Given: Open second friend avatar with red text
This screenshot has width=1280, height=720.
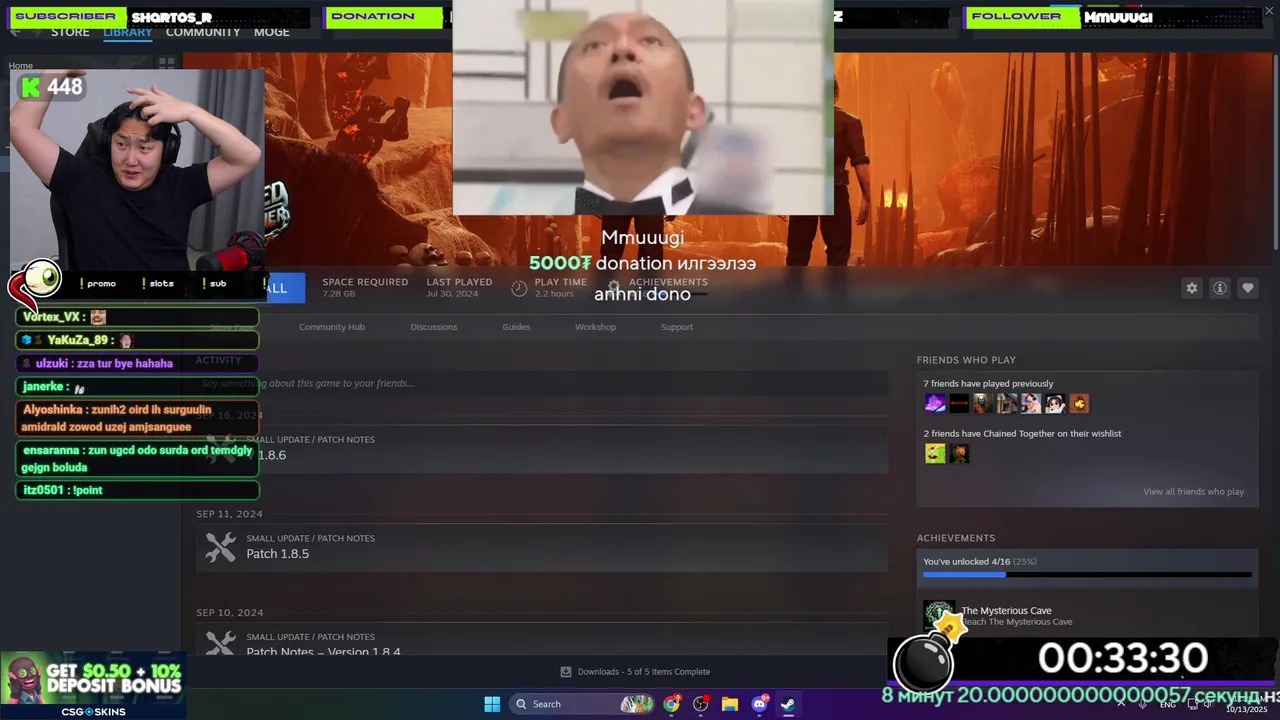Looking at the screenshot, I should pyautogui.click(x=959, y=404).
